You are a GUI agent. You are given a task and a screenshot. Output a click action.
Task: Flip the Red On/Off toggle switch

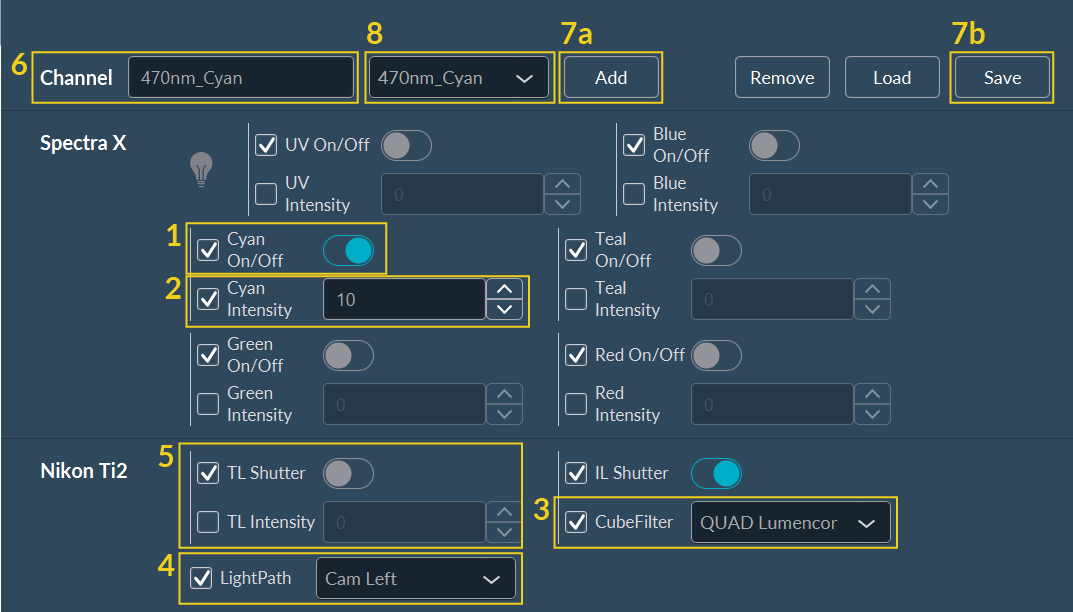[716, 355]
